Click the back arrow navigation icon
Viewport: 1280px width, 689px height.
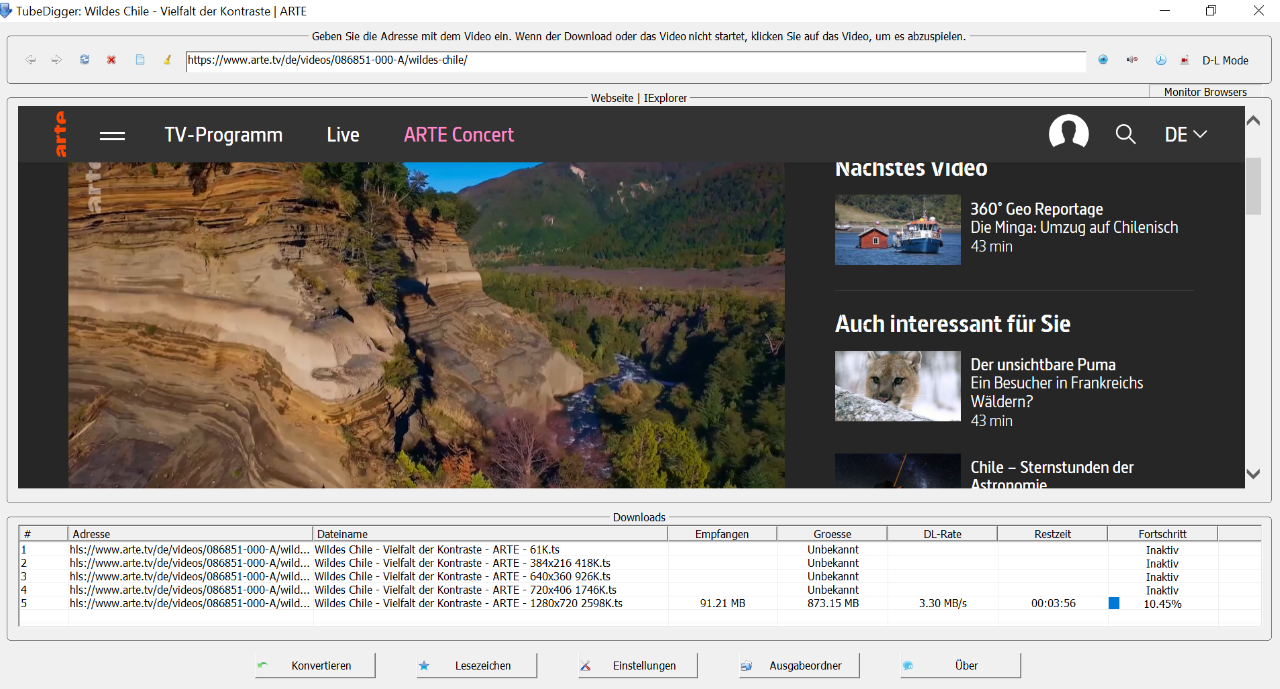pyautogui.click(x=31, y=60)
